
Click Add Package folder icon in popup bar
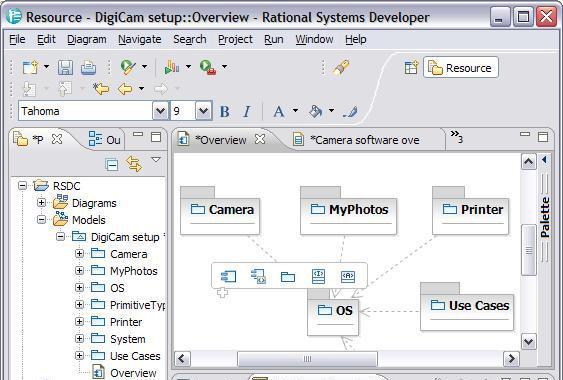click(x=288, y=277)
